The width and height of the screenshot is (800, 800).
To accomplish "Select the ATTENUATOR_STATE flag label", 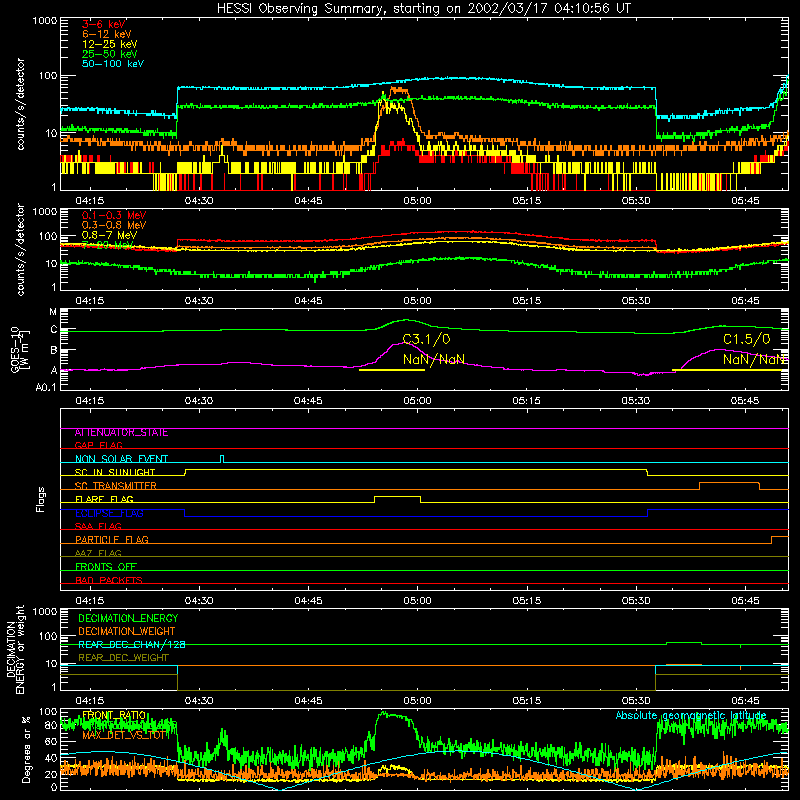I will (x=121, y=432).
